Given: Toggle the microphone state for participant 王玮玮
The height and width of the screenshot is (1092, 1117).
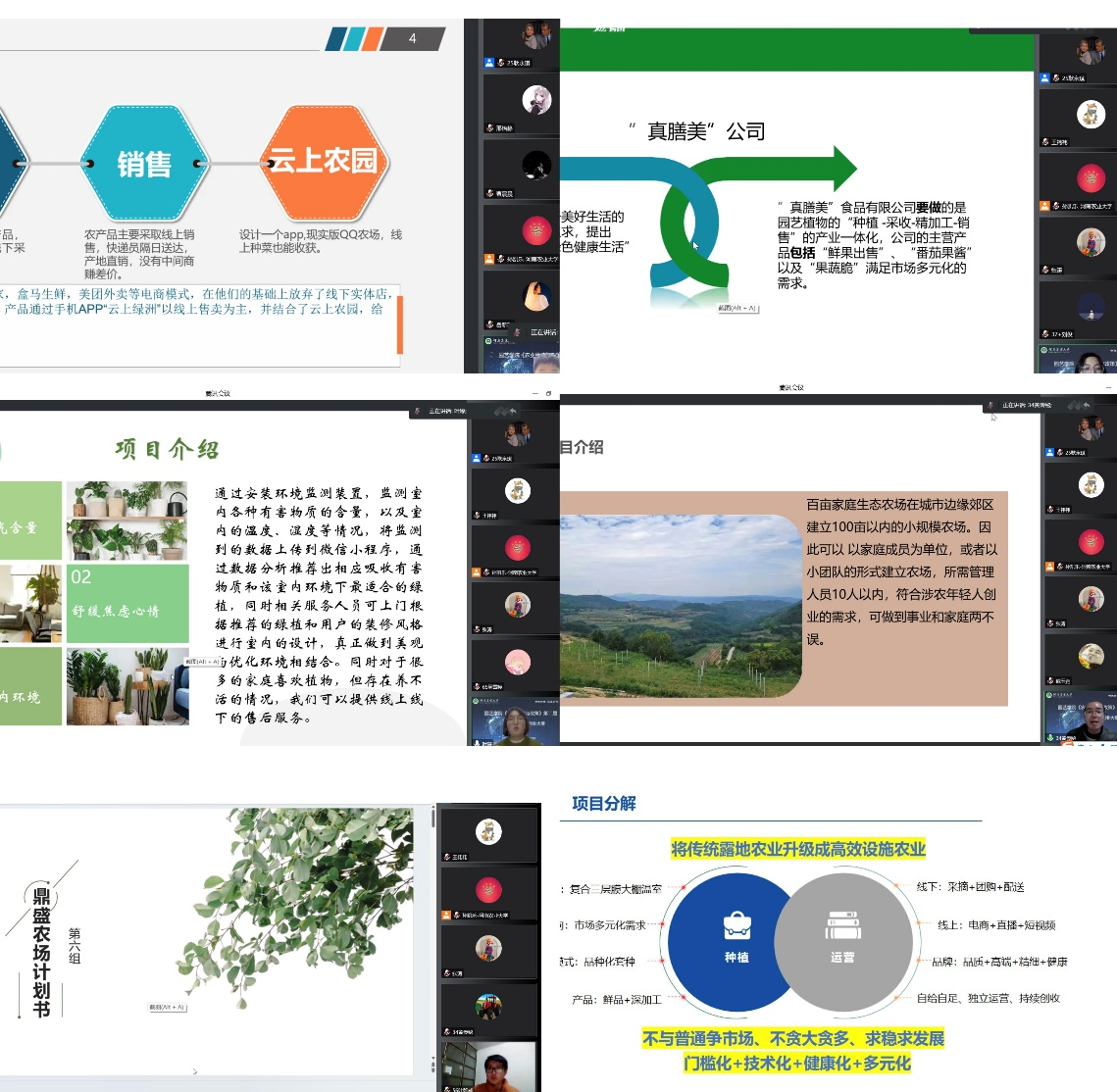Looking at the screenshot, I should [x=1045, y=141].
